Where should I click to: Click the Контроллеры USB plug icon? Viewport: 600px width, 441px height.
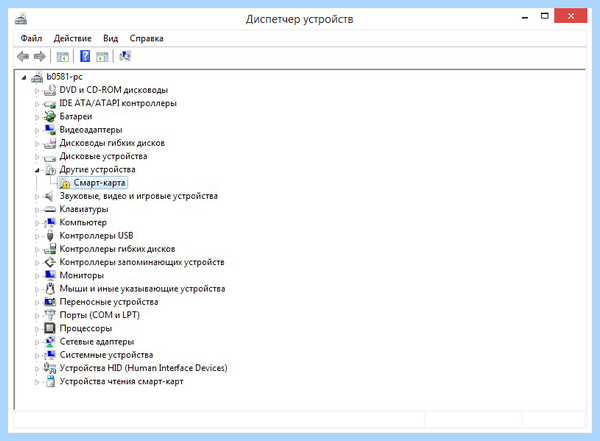pos(50,236)
